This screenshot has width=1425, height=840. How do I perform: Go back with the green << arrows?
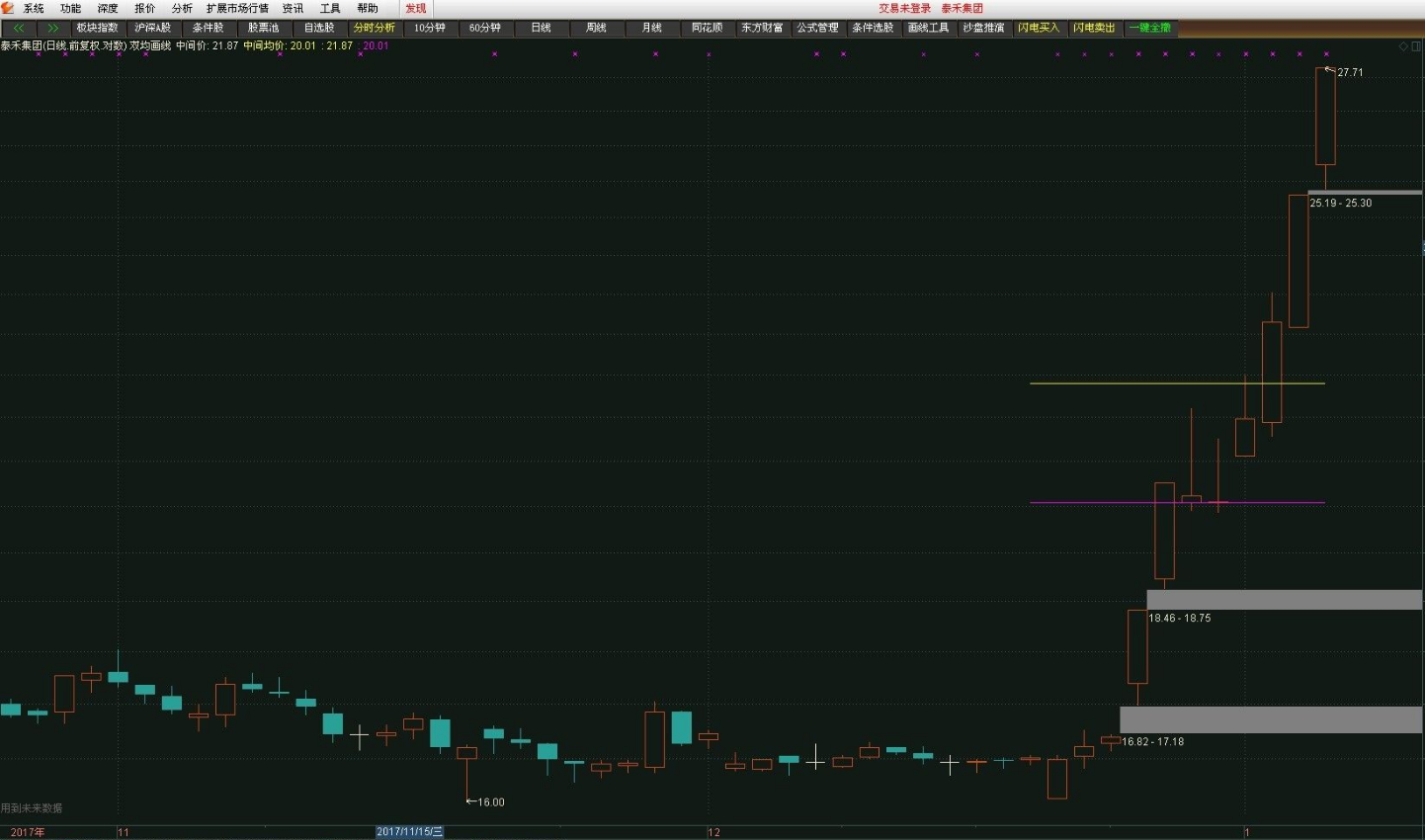19,28
